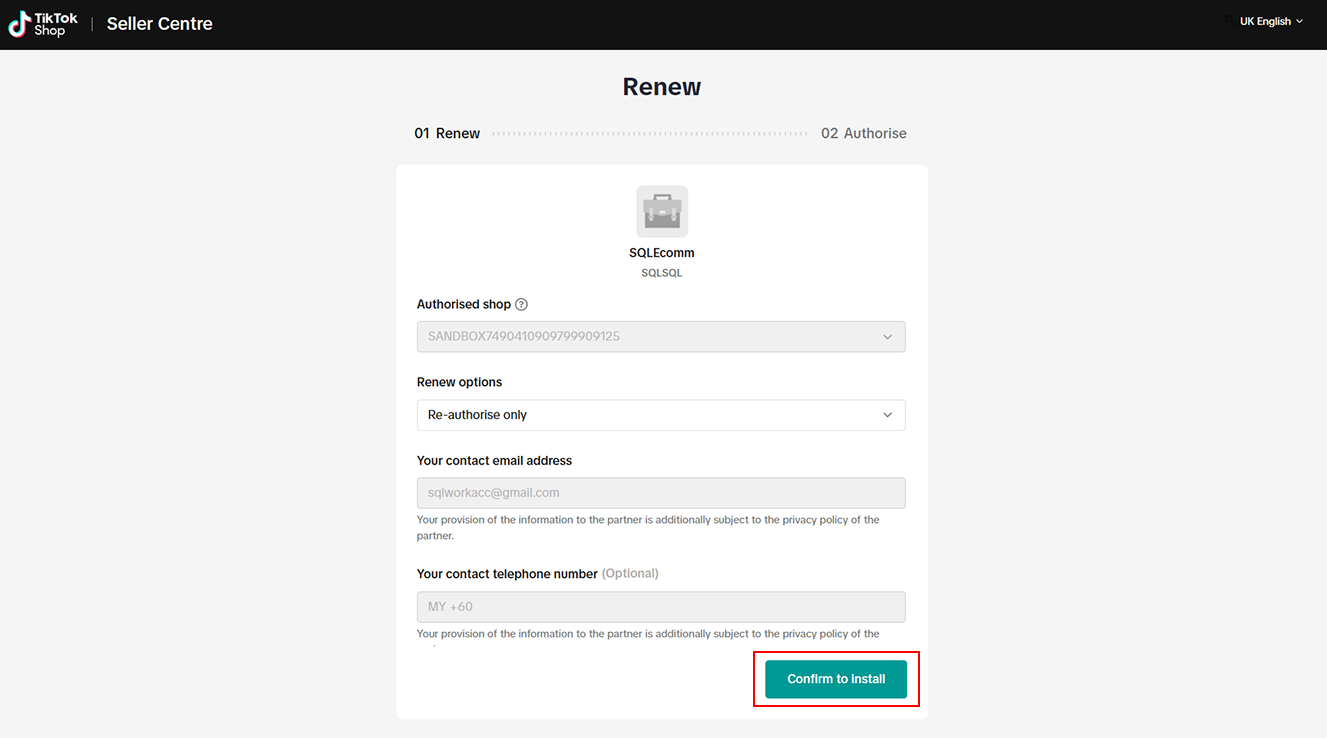Screen dimensions: 1327x738
Task: Click the arrow in the Authorised shop field
Action: (887, 337)
